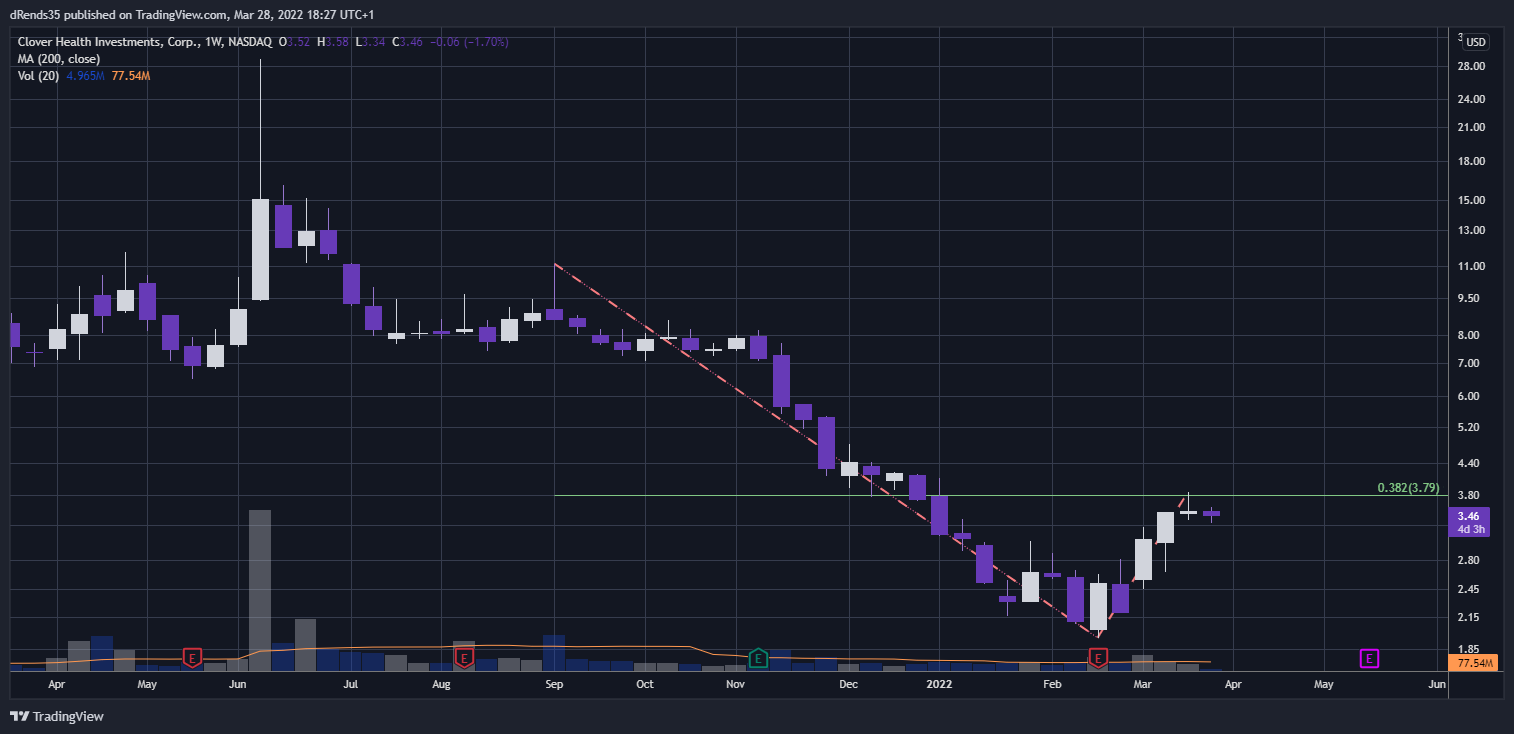This screenshot has width=1514, height=734.
Task: Click the Aug time axis label
Action: pyautogui.click(x=442, y=685)
